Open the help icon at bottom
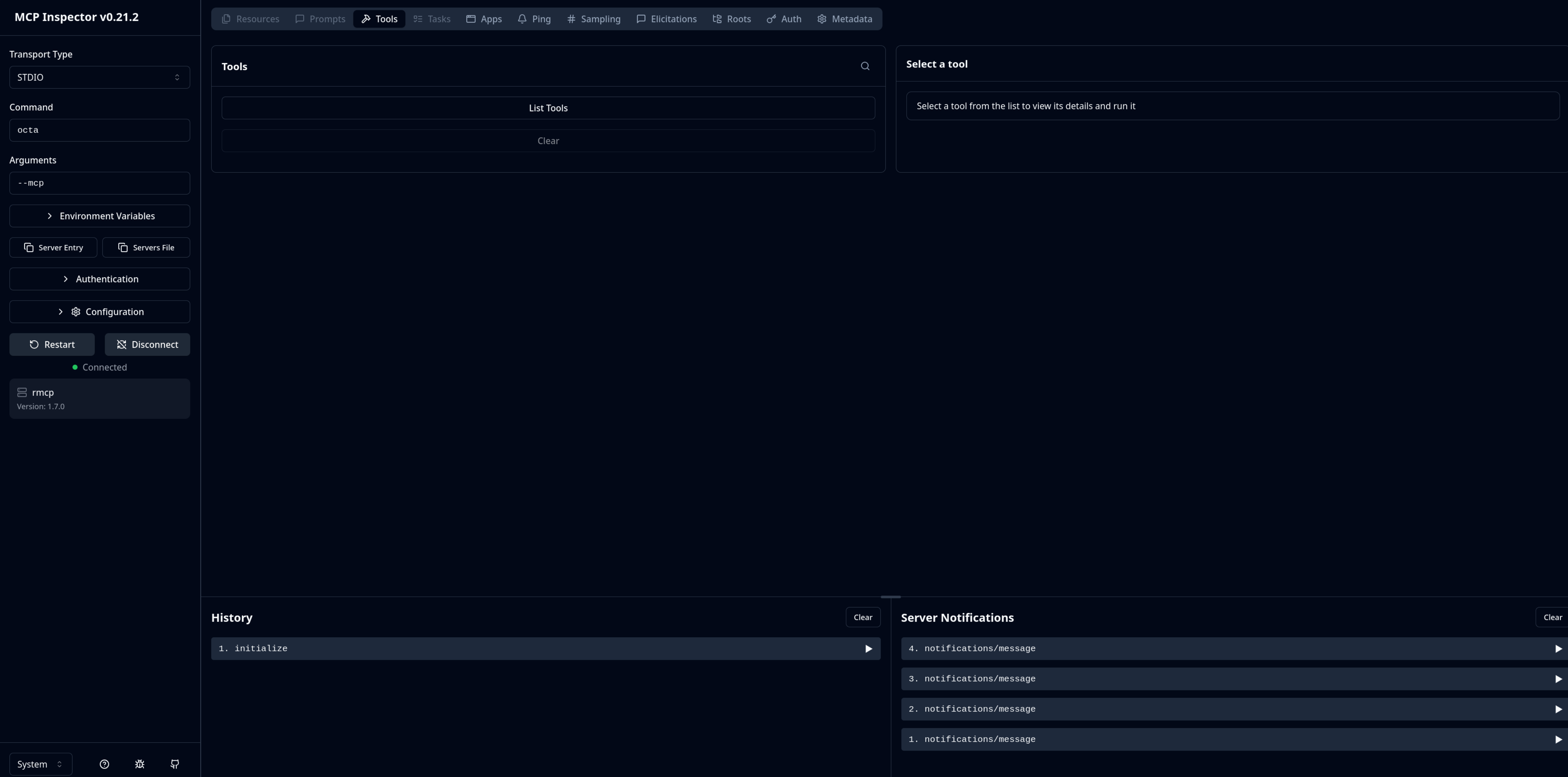The image size is (1568, 777). pyautogui.click(x=104, y=764)
